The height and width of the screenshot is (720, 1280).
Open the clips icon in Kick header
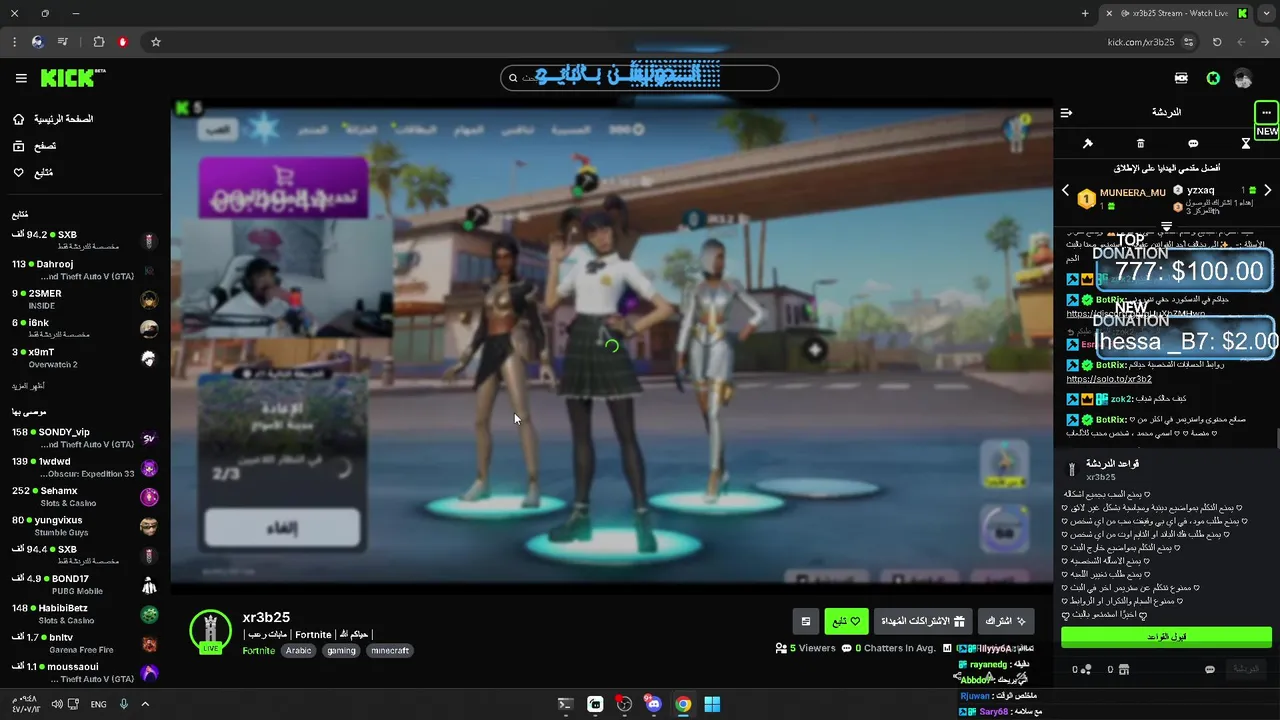pos(1182,78)
